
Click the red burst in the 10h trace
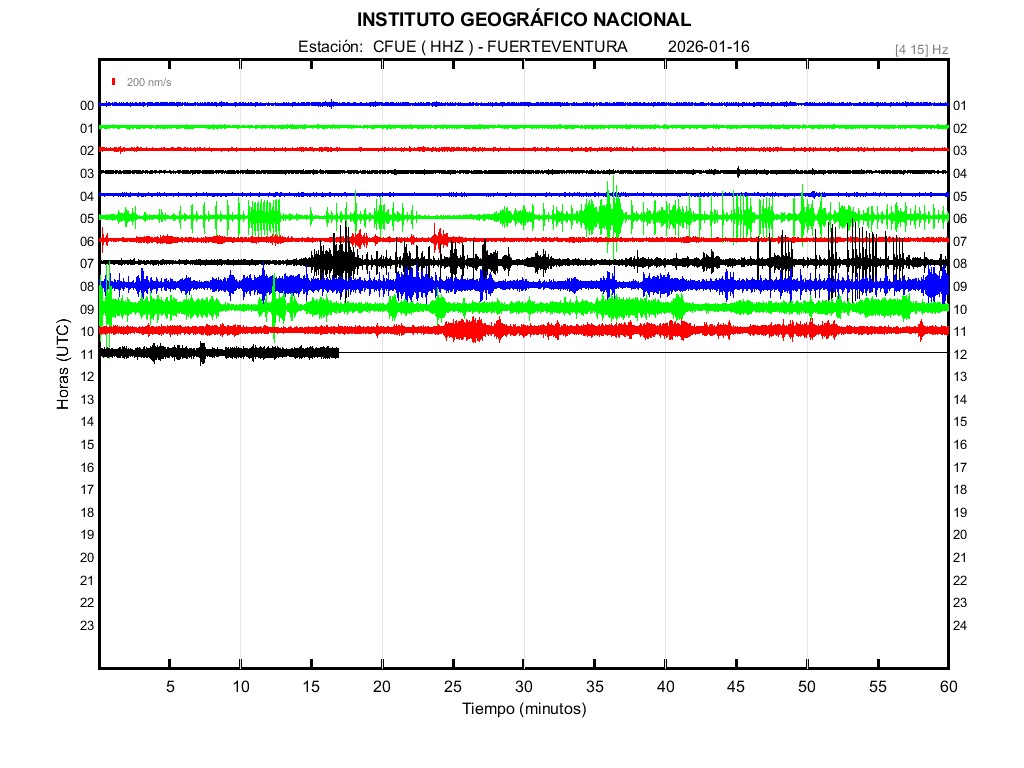click(x=472, y=329)
